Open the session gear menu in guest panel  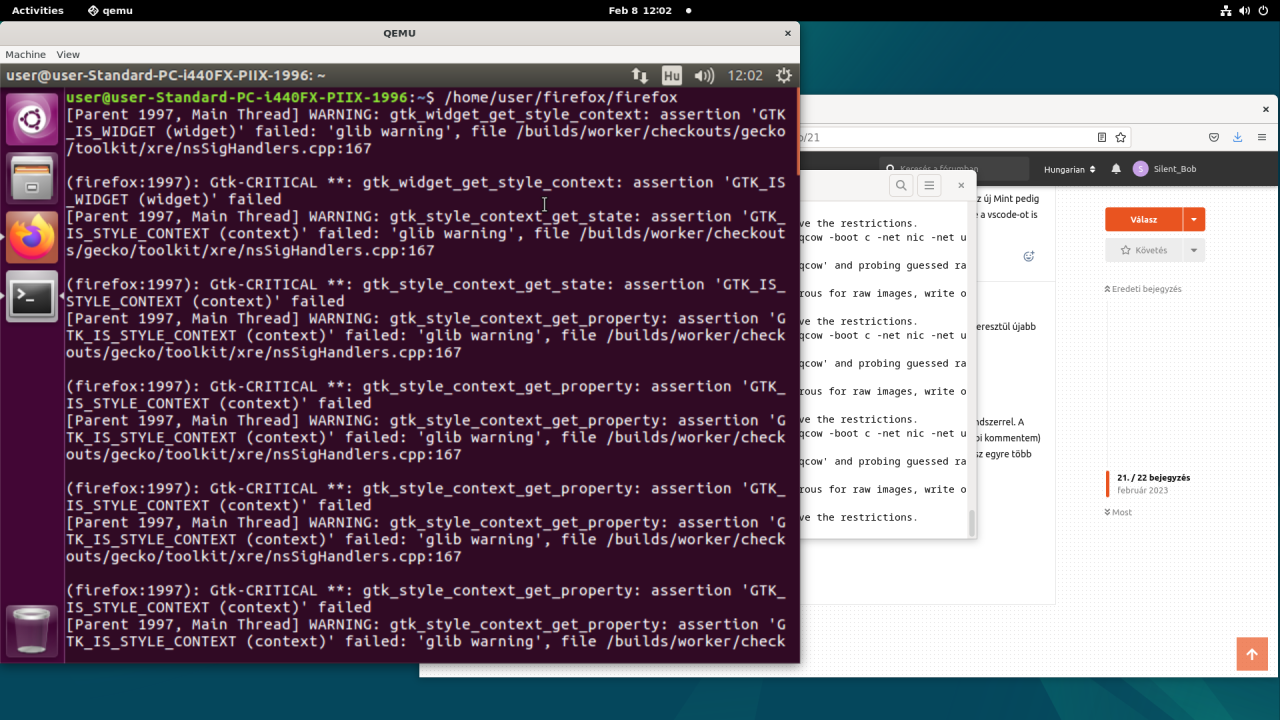tap(784, 75)
